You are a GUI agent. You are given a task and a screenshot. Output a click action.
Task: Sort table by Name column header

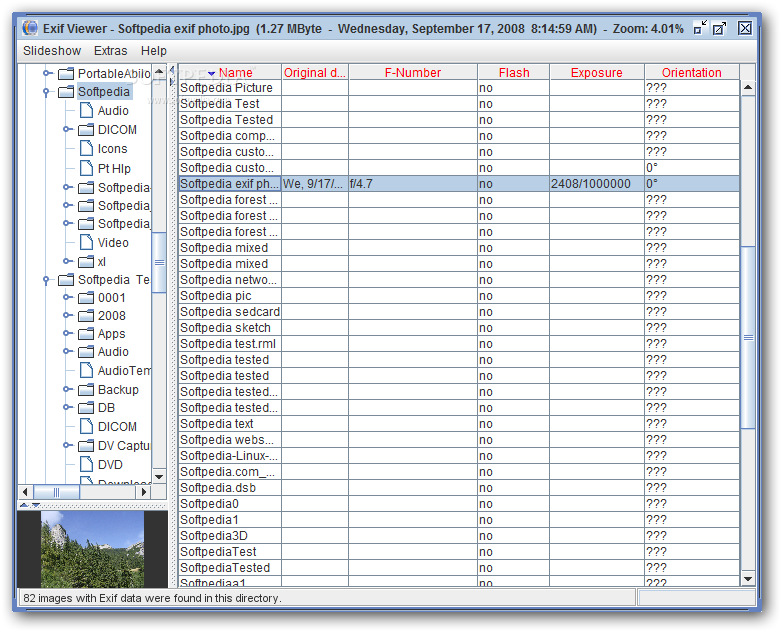[230, 72]
